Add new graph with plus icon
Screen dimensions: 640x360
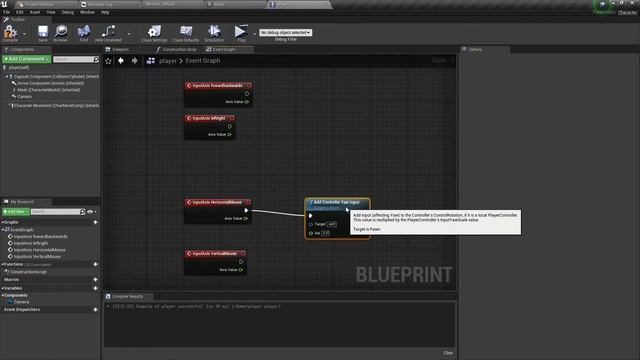(96, 222)
